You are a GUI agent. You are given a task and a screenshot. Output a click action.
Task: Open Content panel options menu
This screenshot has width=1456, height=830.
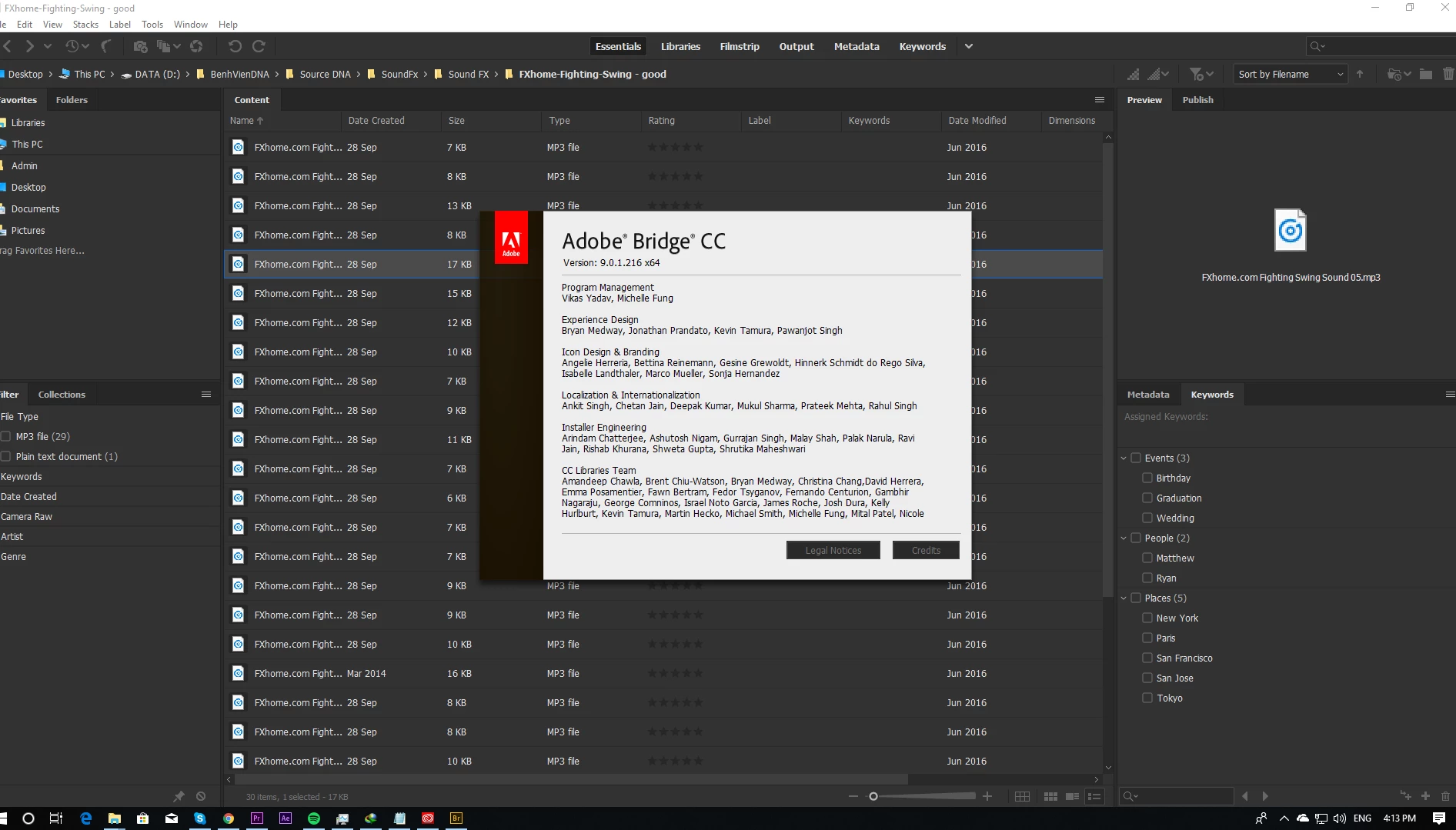pyautogui.click(x=1100, y=100)
